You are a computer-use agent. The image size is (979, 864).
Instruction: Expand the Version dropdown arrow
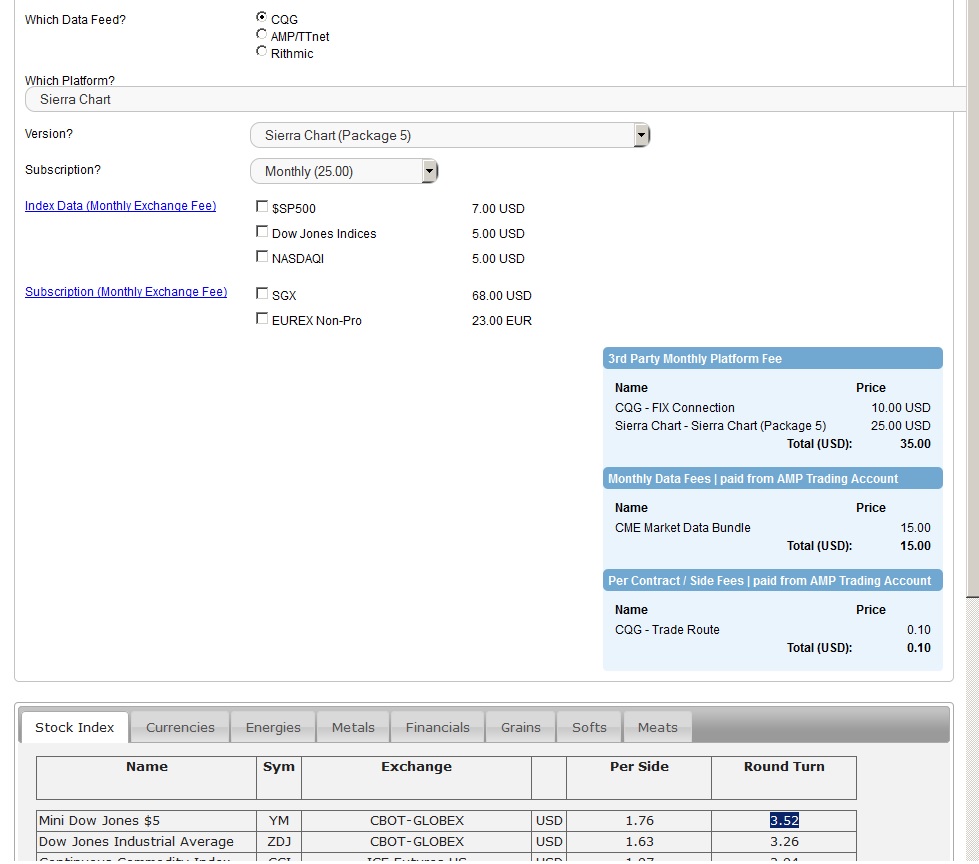tap(641, 135)
